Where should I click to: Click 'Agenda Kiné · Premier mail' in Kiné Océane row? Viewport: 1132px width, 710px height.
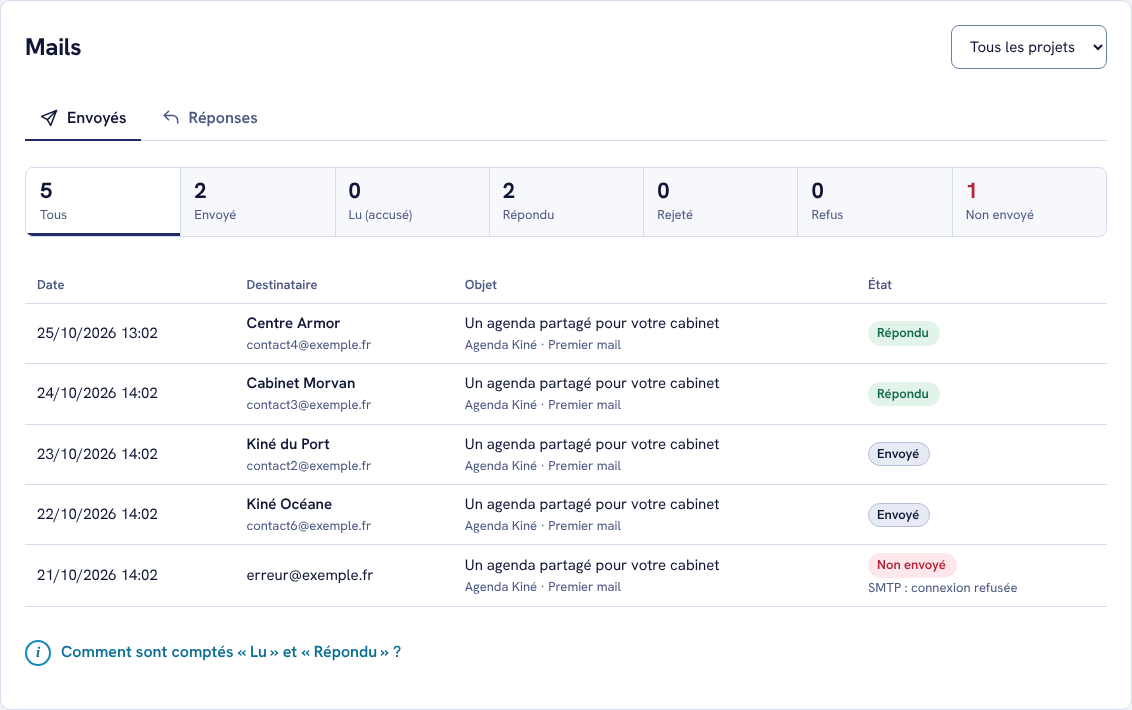[543, 526]
